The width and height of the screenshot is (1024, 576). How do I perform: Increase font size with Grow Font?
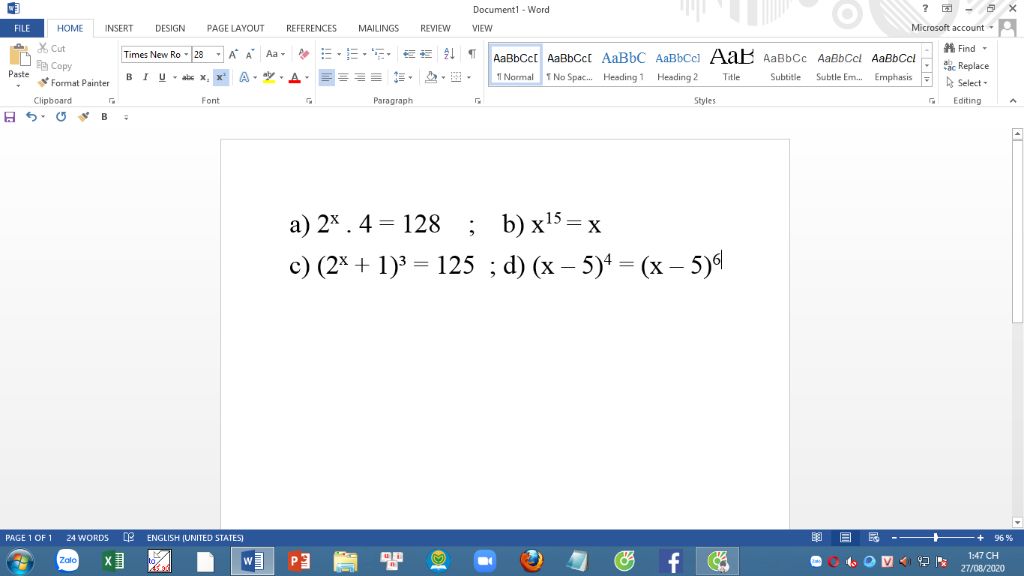pyautogui.click(x=233, y=54)
